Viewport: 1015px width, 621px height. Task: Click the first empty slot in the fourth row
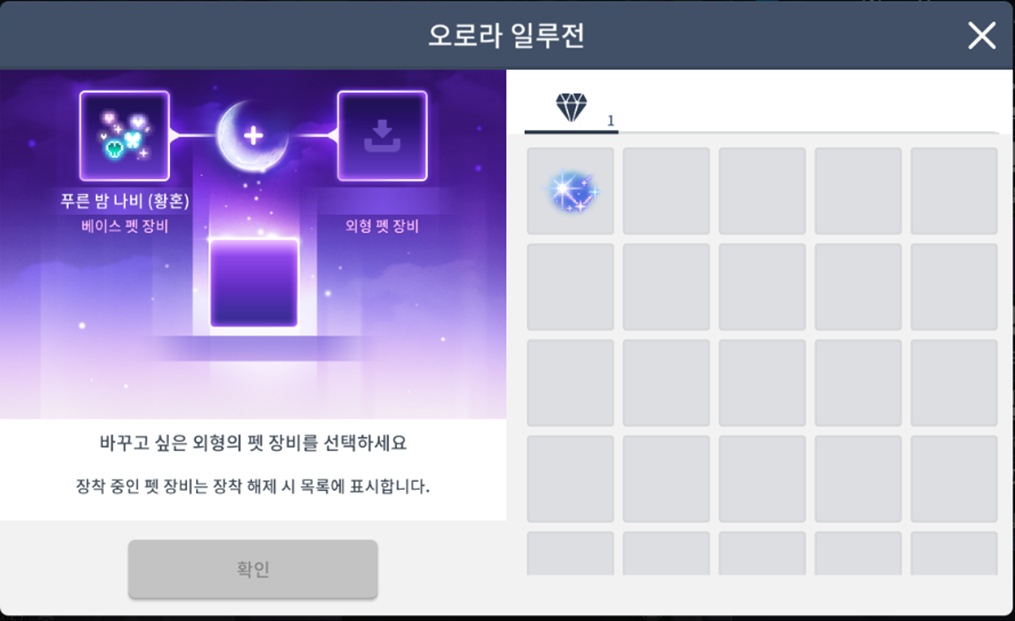coord(570,479)
